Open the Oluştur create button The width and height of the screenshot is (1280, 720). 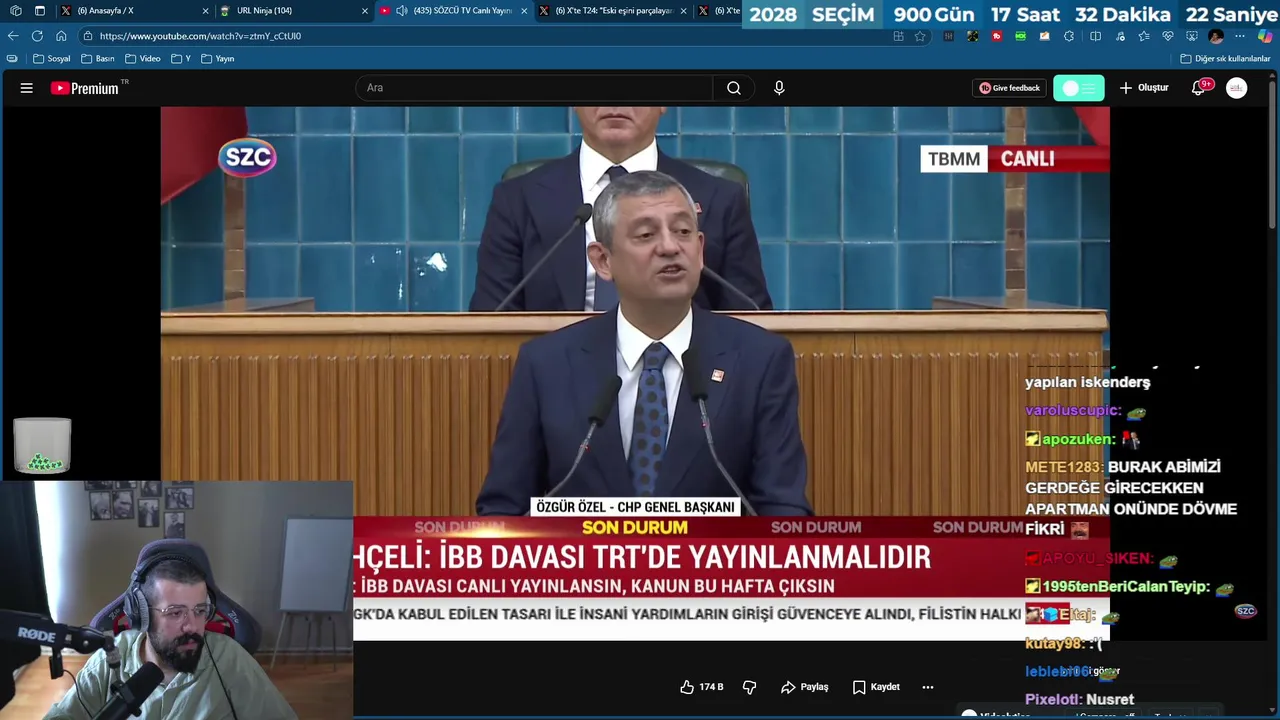pyautogui.click(x=1144, y=88)
